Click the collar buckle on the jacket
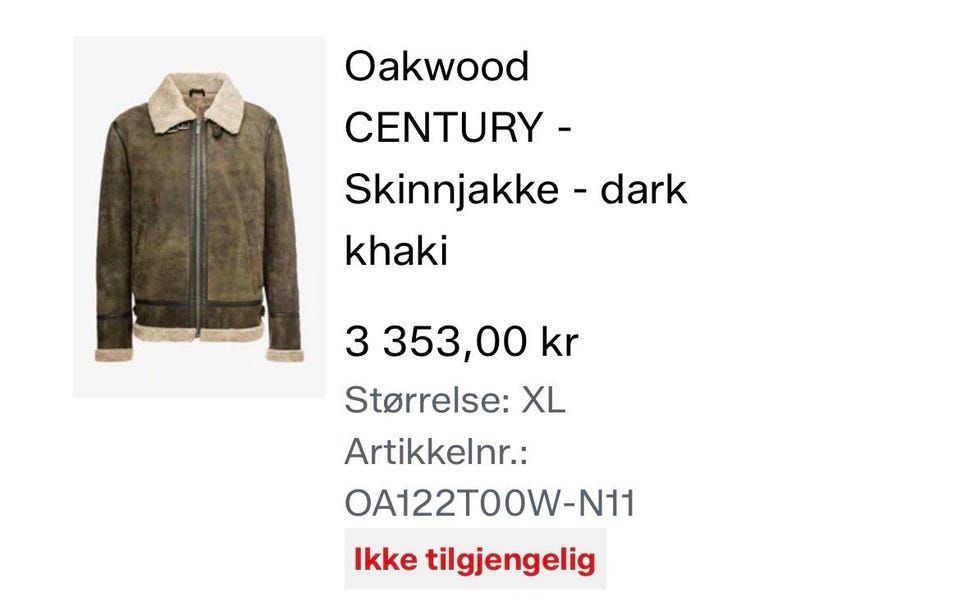 (182, 128)
